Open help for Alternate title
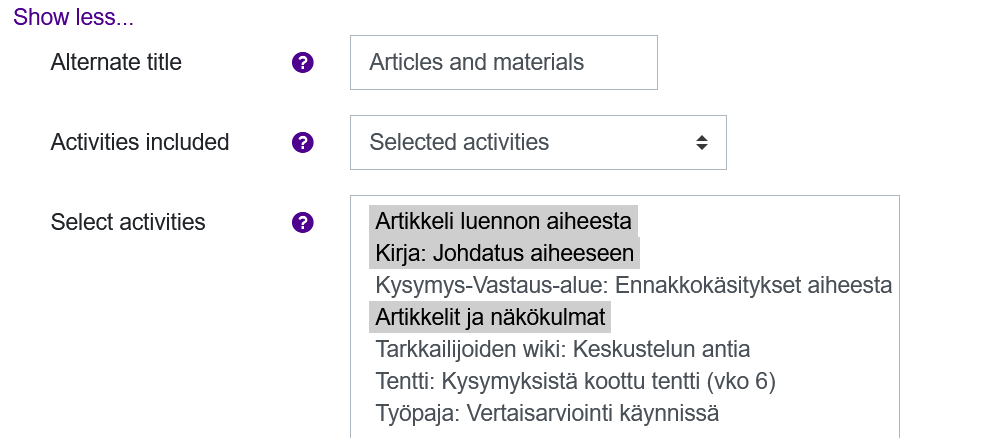This screenshot has height=438, width=997. click(x=302, y=63)
